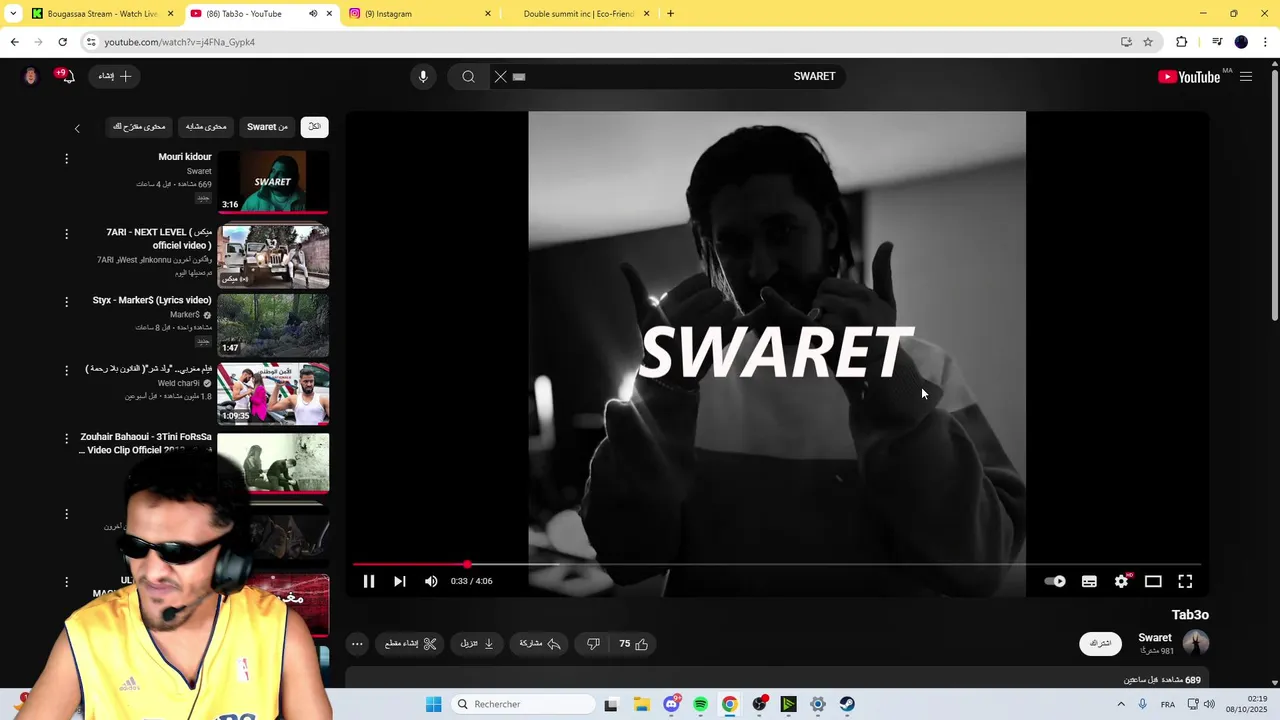Screen dimensions: 1280x720
Task: Click the address bar URL
Action: 180,42
